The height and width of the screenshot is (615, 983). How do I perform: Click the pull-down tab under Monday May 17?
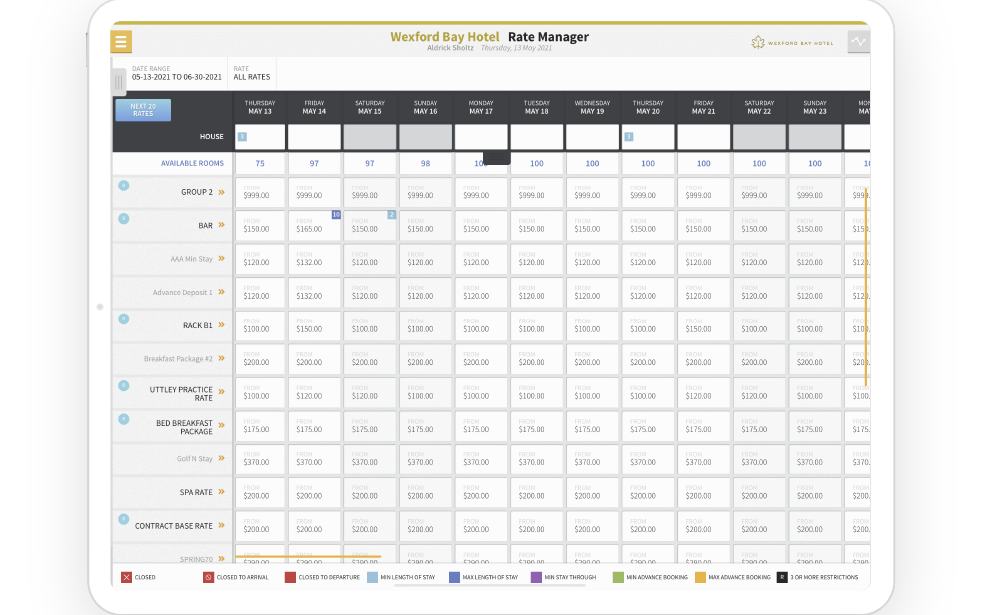[x=497, y=158]
